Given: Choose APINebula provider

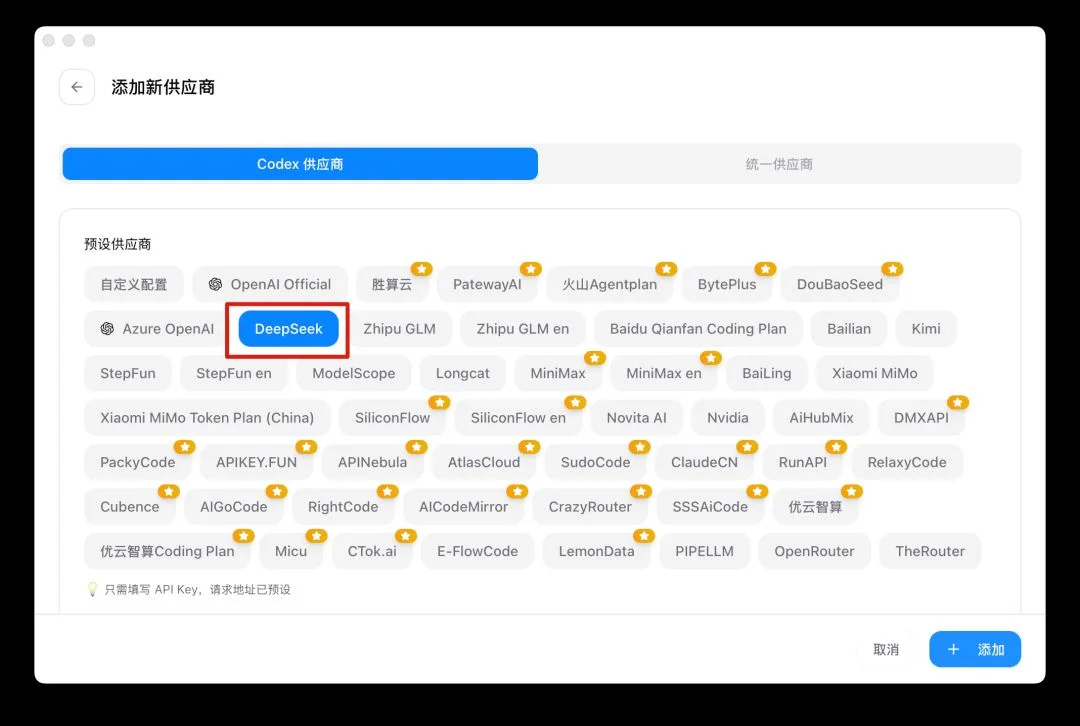Looking at the screenshot, I should 372,462.
